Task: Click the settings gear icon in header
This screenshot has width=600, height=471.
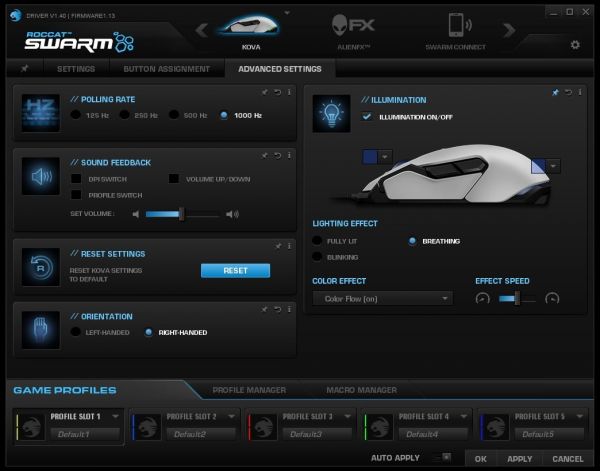Action: point(575,45)
